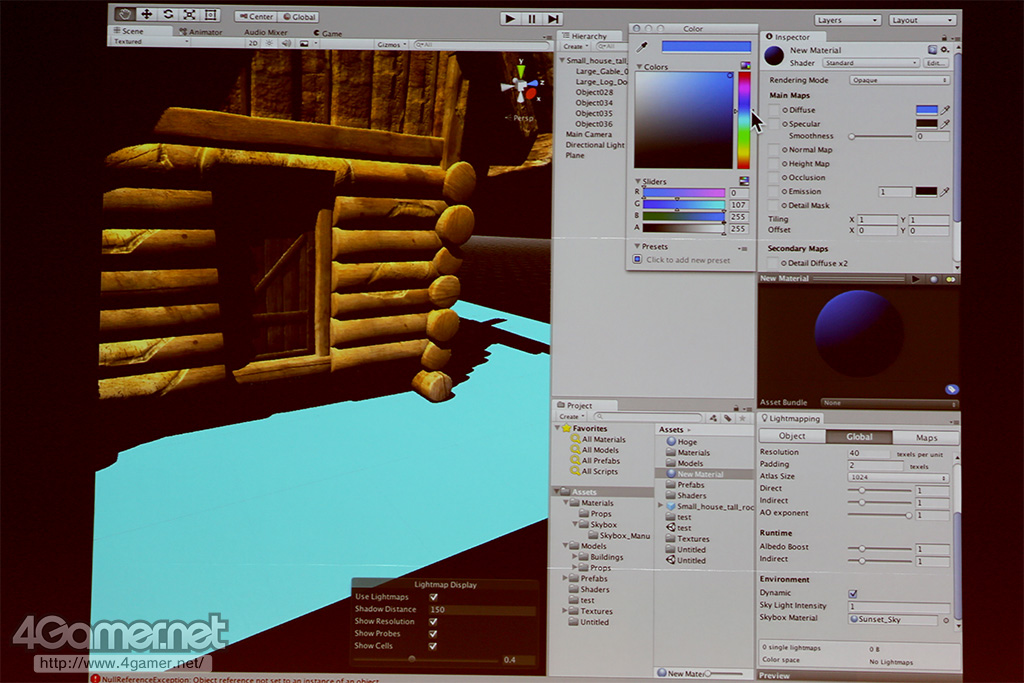Click the Sliders mode icon
1024x683 pixels.
coord(744,181)
